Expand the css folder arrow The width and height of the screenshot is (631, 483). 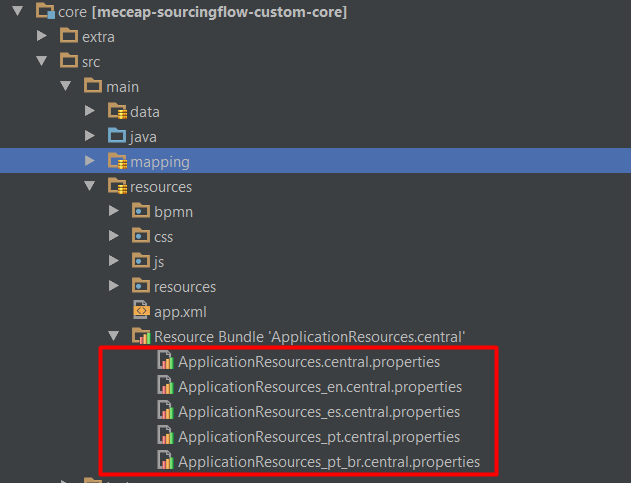click(114, 236)
